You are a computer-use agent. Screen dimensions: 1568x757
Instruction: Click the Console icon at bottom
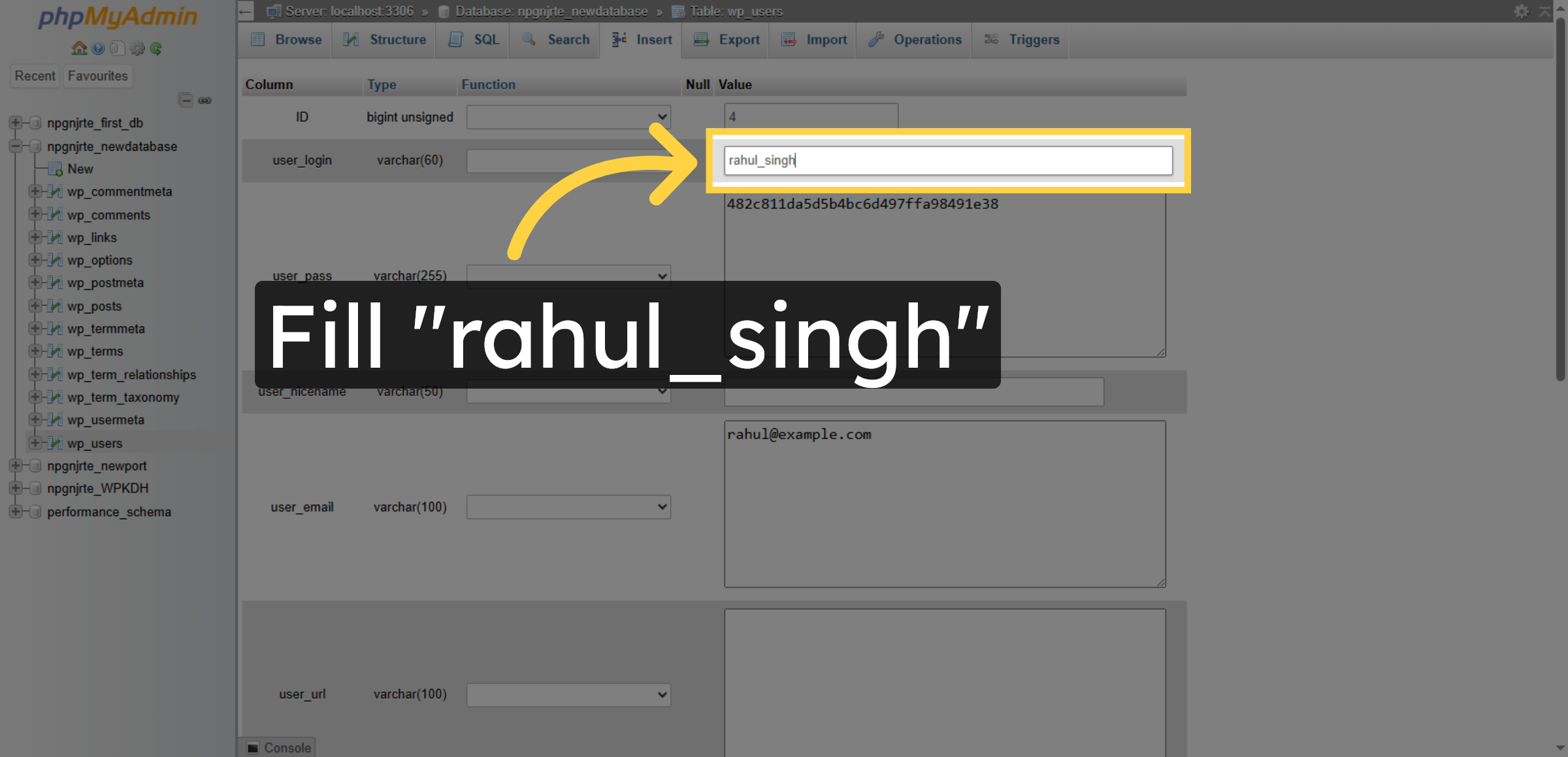pos(253,747)
